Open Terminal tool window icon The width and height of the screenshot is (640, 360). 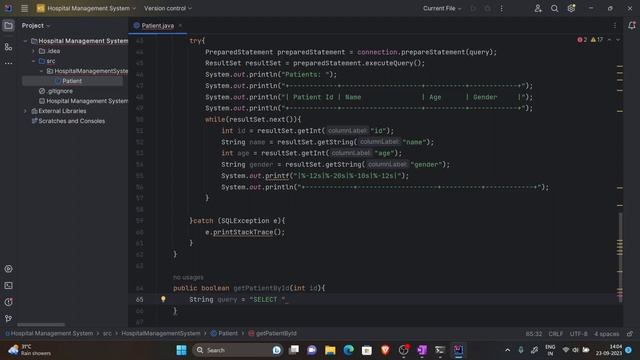8,286
